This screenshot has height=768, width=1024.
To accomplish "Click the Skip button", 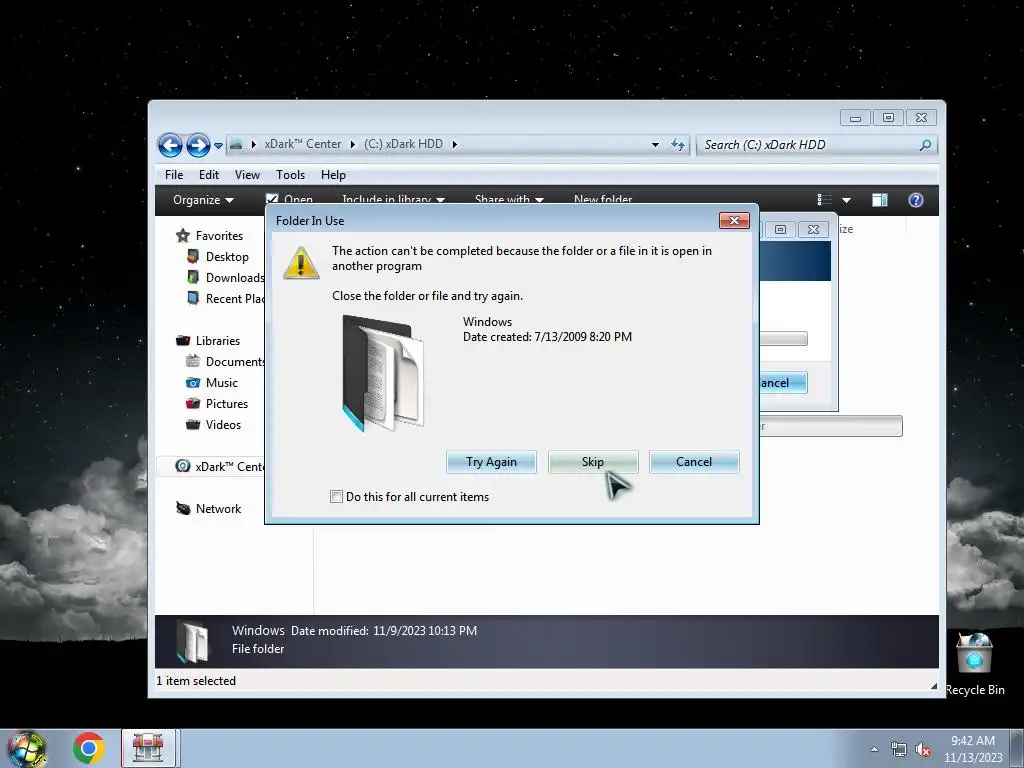I will click(593, 462).
